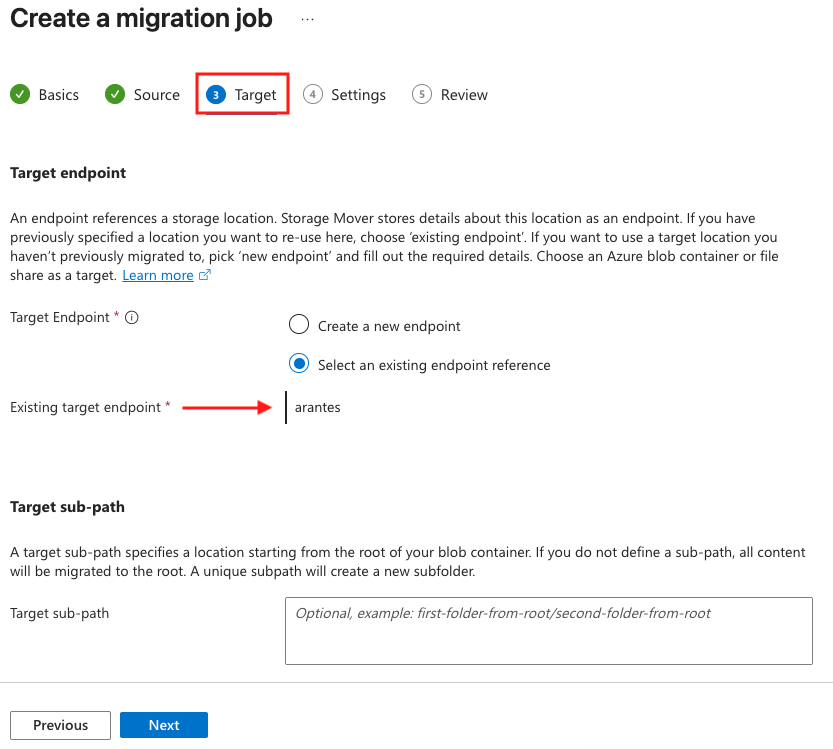Viewport: 833px width, 749px height.
Task: Open the ellipsis menu beside the page title
Action: coord(307,19)
